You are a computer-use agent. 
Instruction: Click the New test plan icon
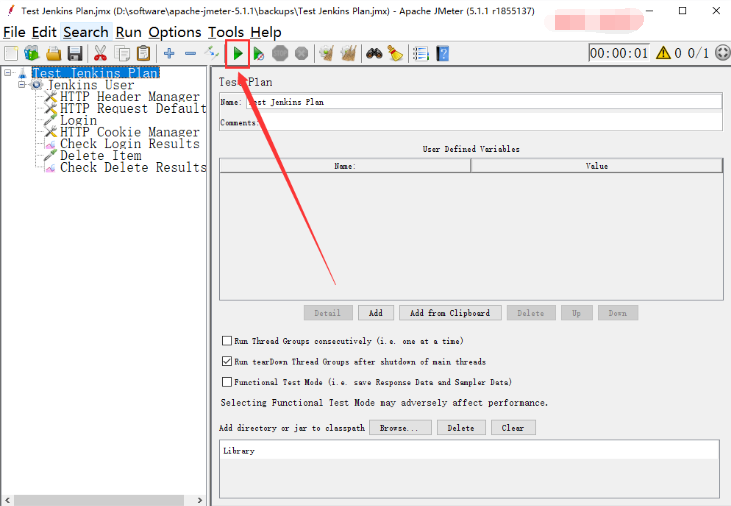(11, 54)
